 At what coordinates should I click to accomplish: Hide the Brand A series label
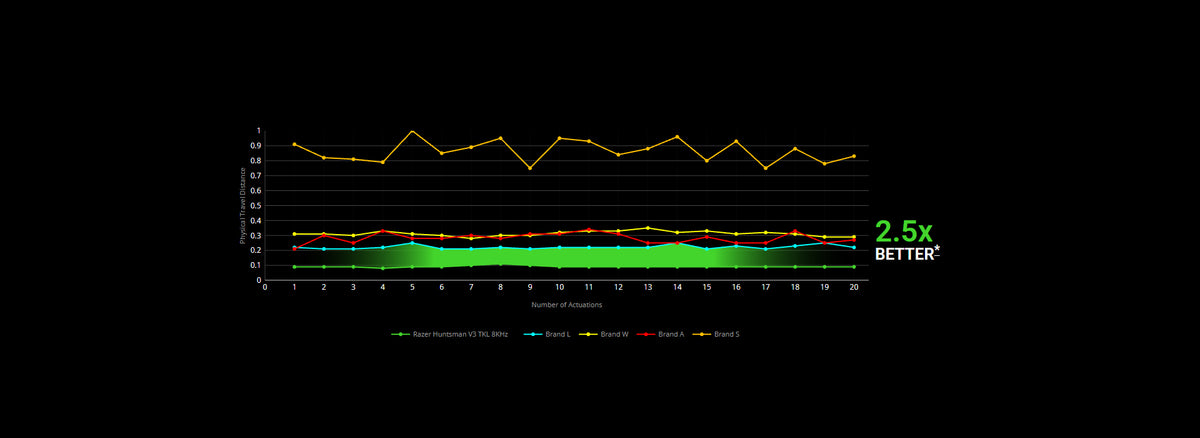658,333
